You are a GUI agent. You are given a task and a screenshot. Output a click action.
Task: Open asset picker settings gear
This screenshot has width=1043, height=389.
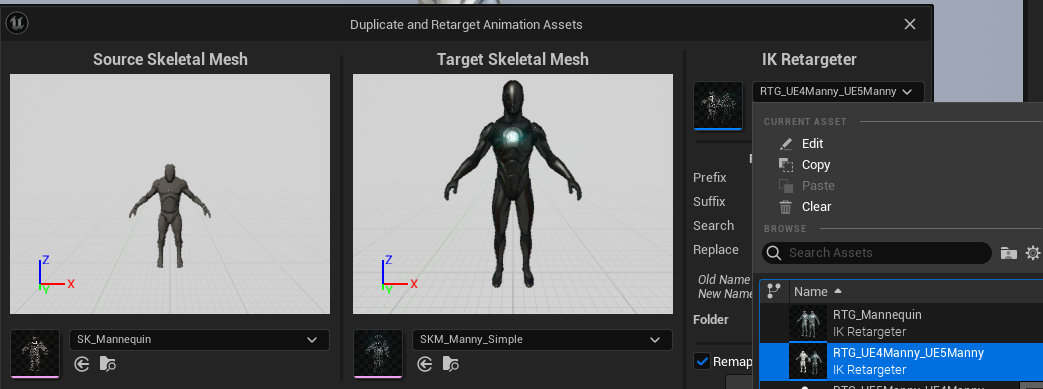1032,253
